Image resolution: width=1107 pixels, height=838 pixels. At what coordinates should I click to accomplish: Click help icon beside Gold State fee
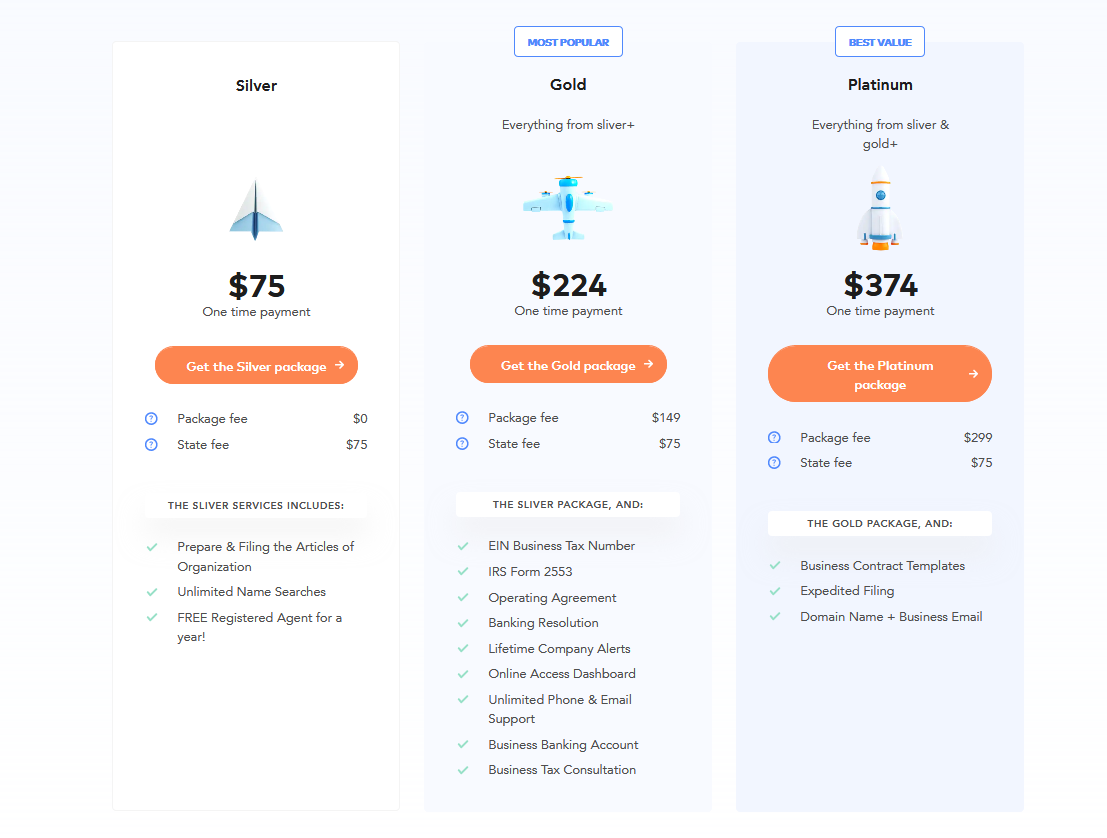462,444
